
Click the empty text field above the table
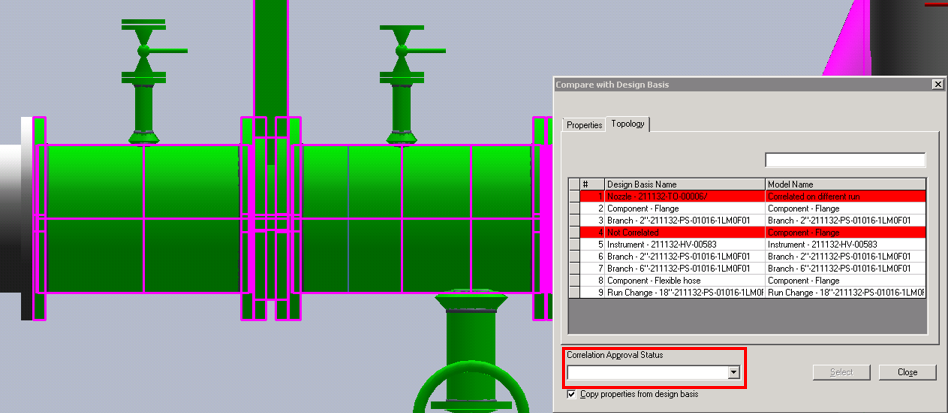click(x=845, y=160)
